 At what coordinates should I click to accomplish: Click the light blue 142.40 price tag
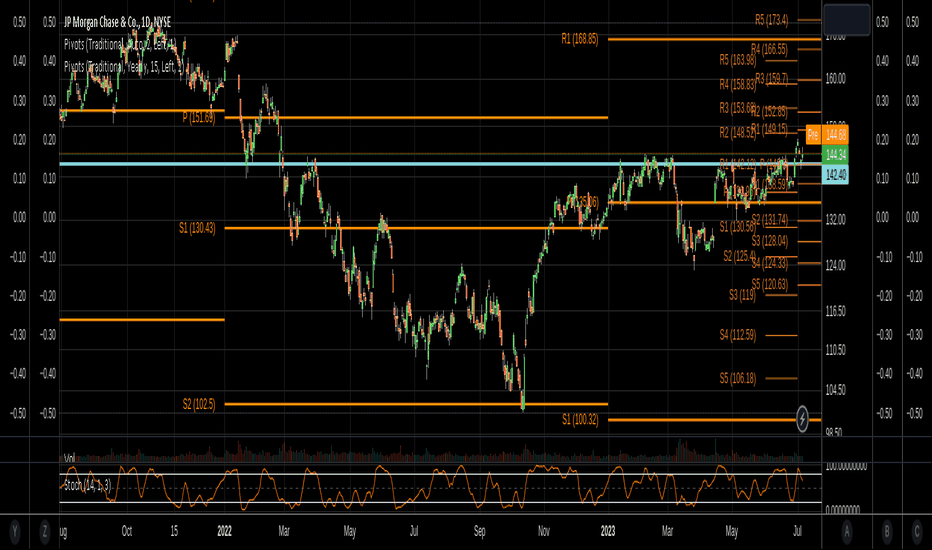point(836,175)
